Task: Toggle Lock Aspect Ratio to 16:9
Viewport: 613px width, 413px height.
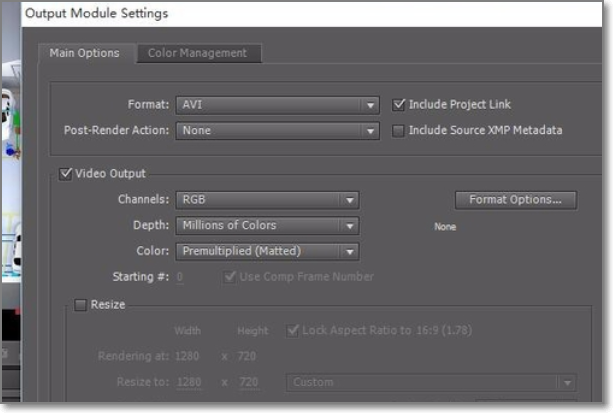Action: tap(293, 330)
